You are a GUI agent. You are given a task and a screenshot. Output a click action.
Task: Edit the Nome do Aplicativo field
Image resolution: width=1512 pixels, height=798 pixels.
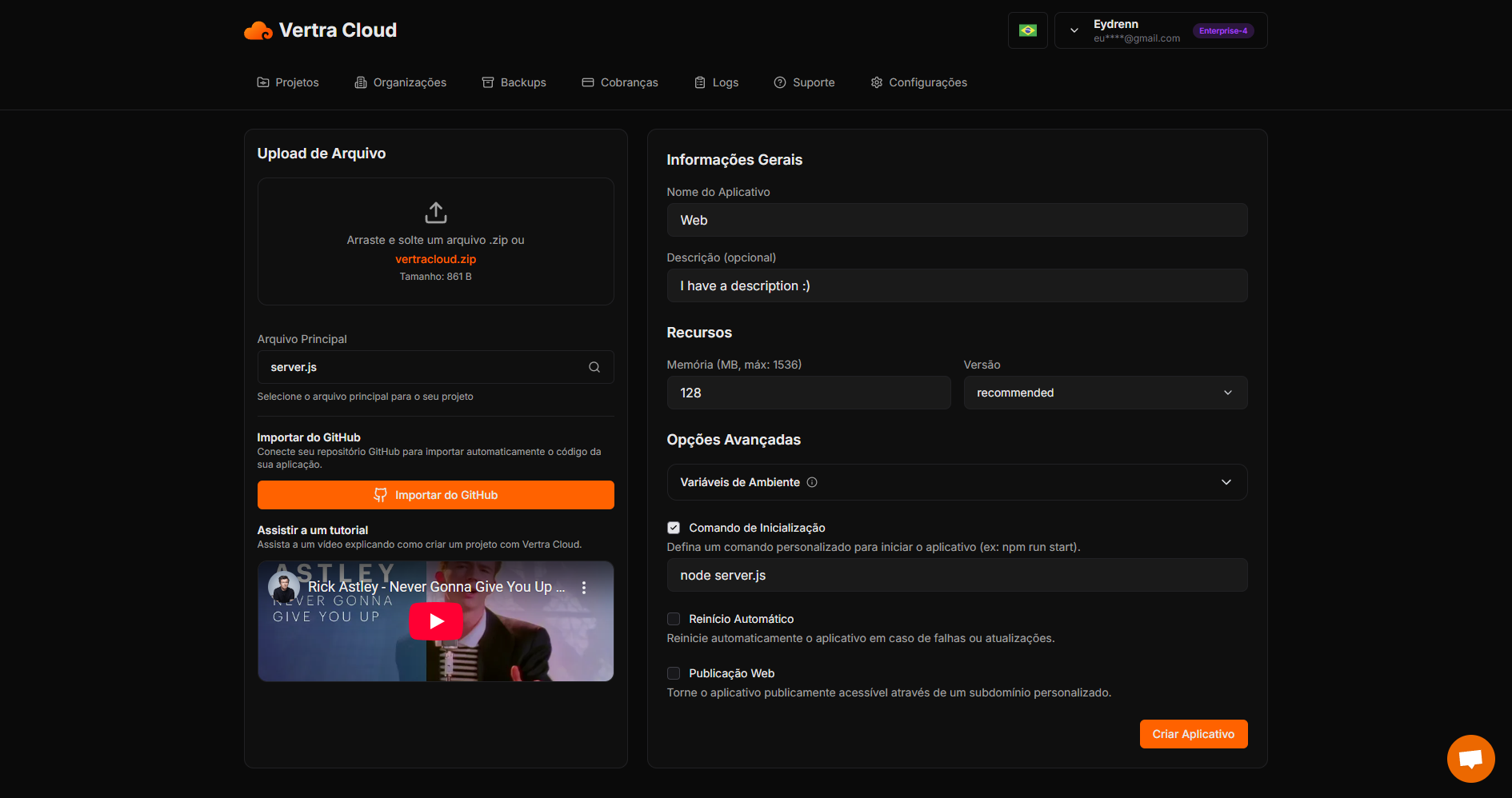[x=958, y=220]
